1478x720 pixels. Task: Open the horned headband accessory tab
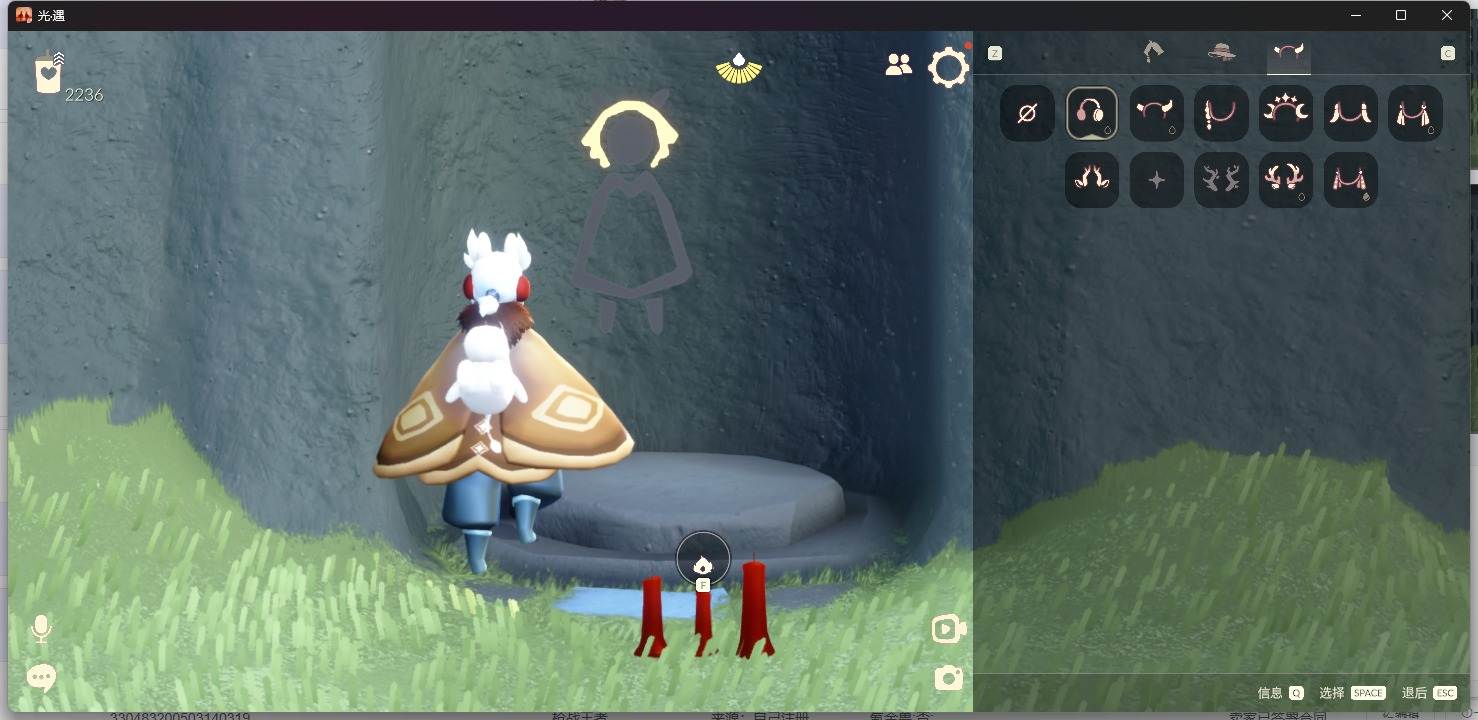pos(1288,52)
